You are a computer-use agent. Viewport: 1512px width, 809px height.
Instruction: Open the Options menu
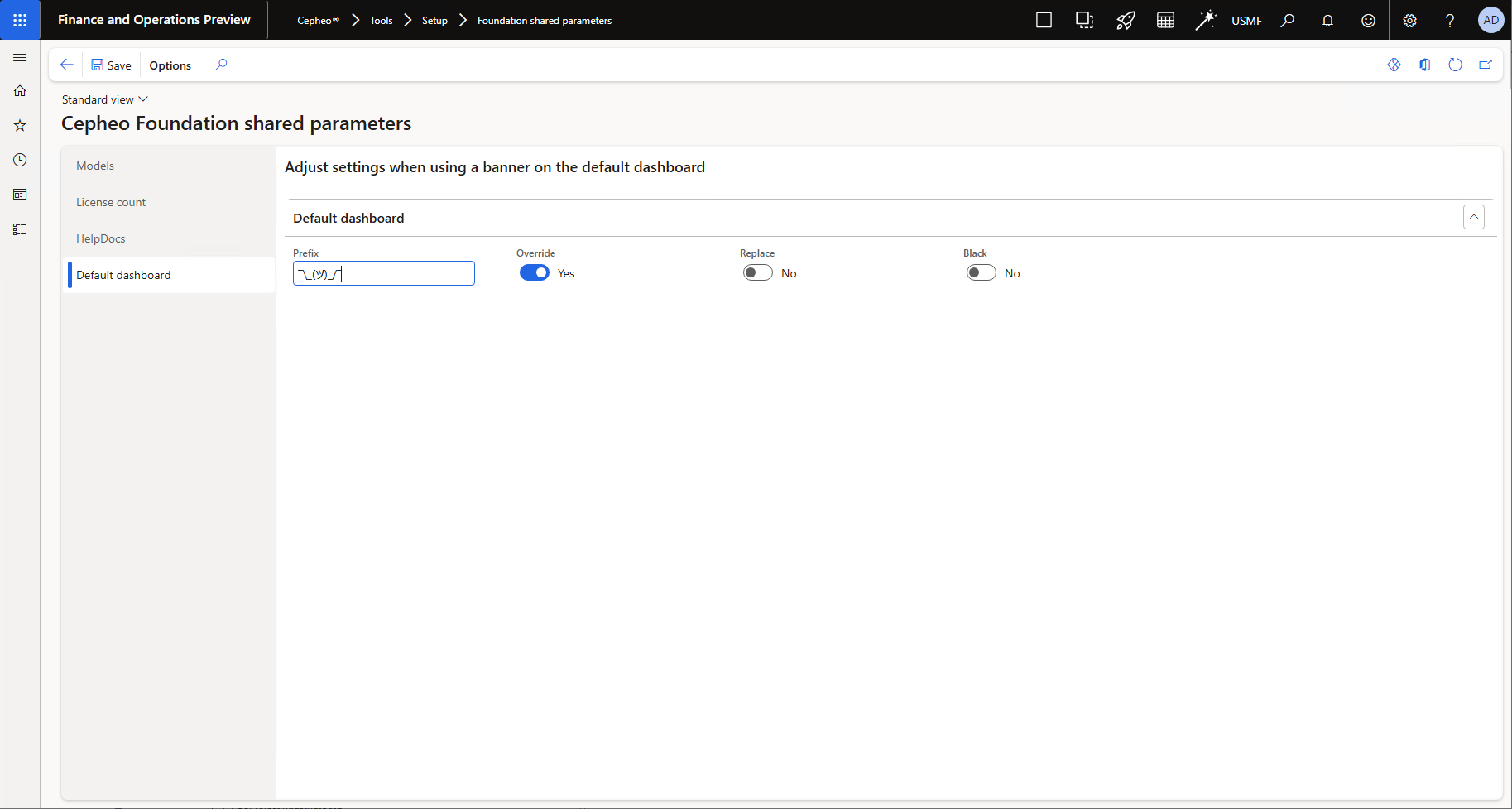point(170,65)
